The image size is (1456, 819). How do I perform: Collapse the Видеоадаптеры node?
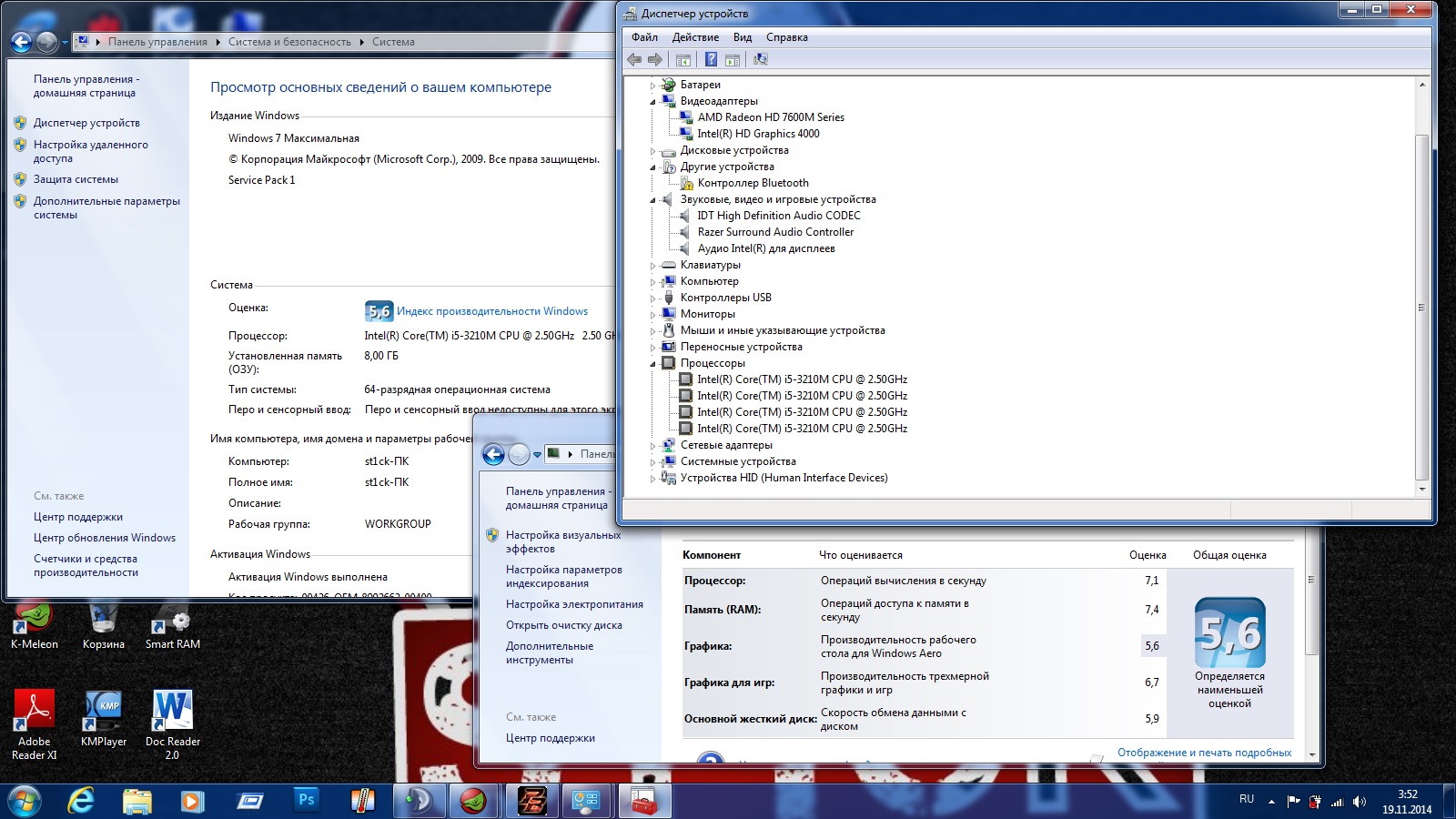[x=652, y=102]
